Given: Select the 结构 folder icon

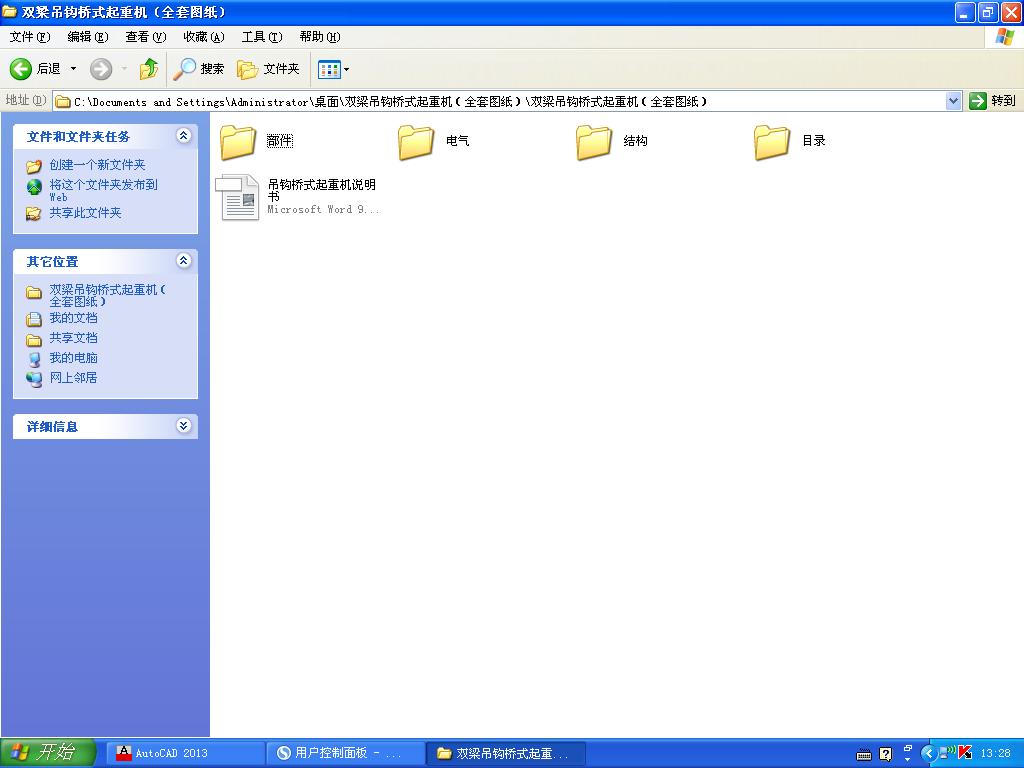Looking at the screenshot, I should 594,142.
